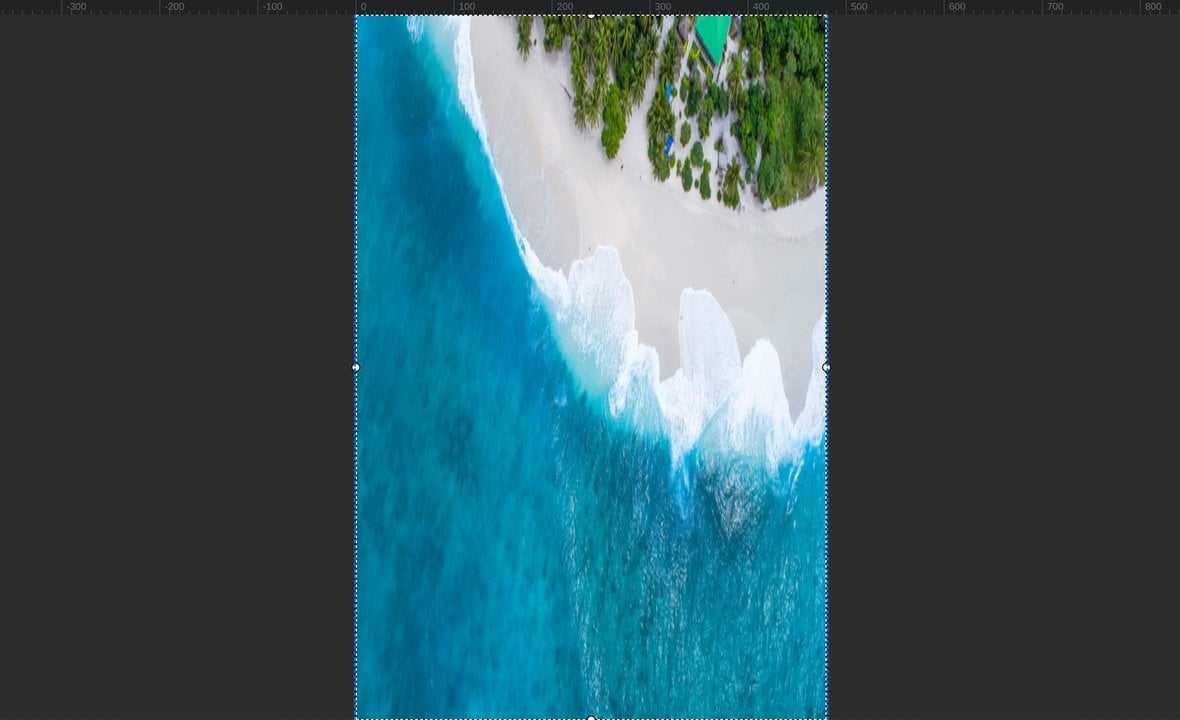Click the ruler mark labeled 800
The image size is (1180, 720).
[x=1153, y=7]
